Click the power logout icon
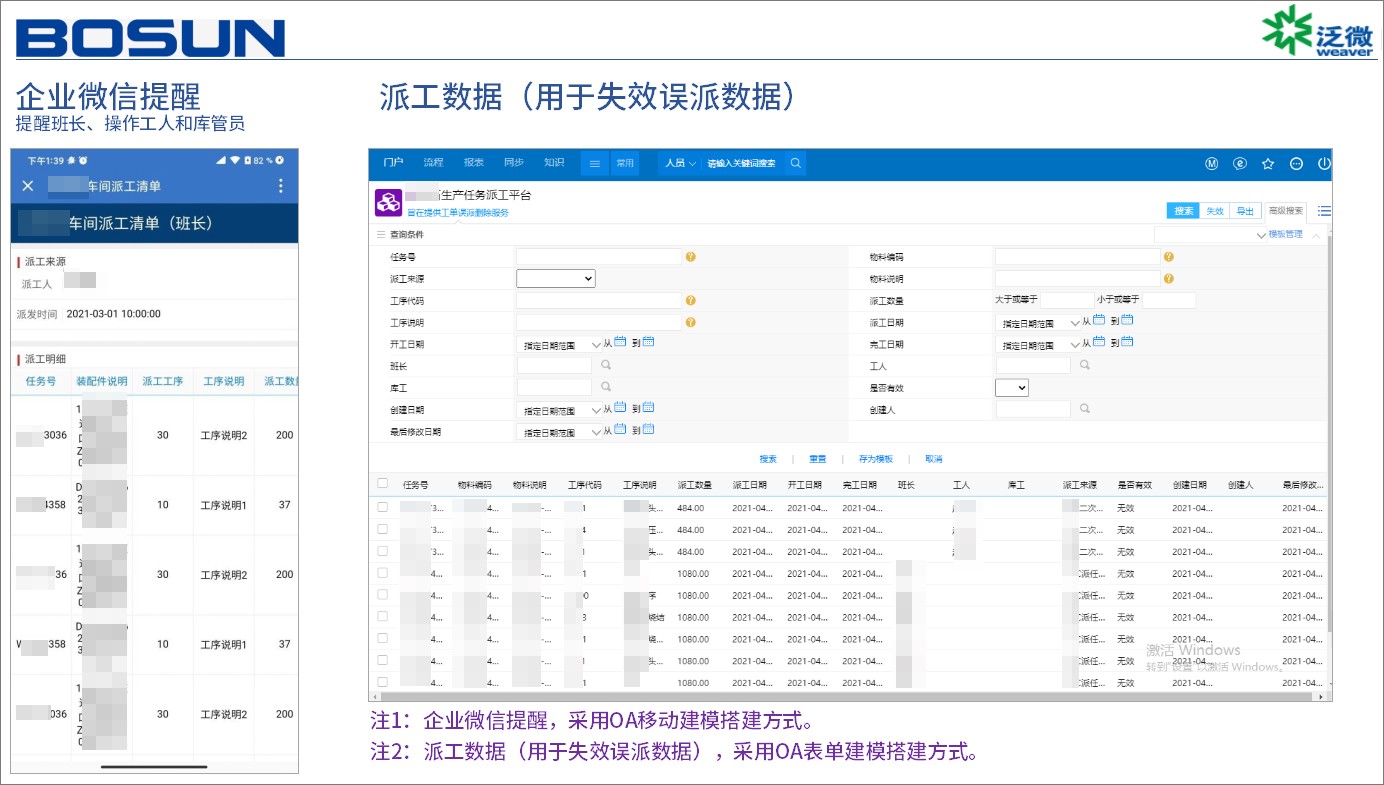Viewport: 1384px width, 785px height. click(1324, 163)
